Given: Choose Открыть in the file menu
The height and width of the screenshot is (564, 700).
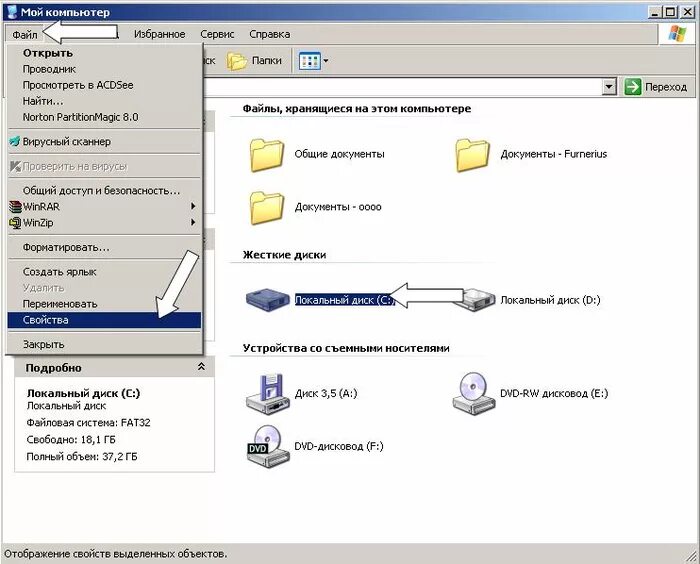Looking at the screenshot, I should click(x=104, y=53).
